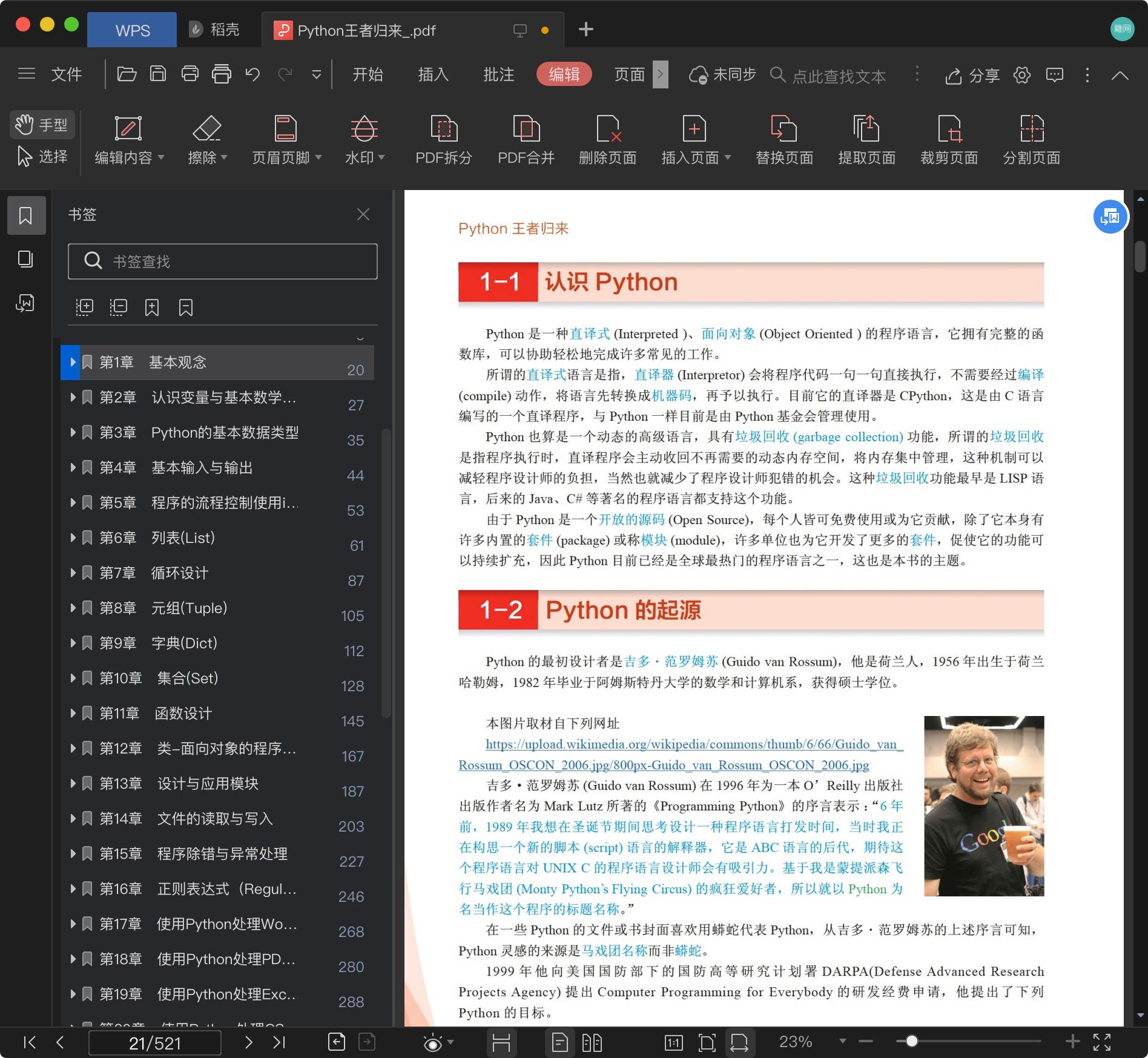Open the Guido van Rossum wikimedia link
This screenshot has height=1058, width=1148.
pyautogui.click(x=681, y=755)
